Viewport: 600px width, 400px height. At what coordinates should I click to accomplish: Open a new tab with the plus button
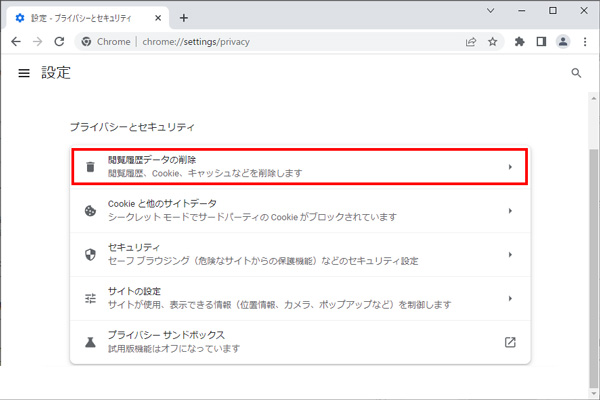pos(184,18)
